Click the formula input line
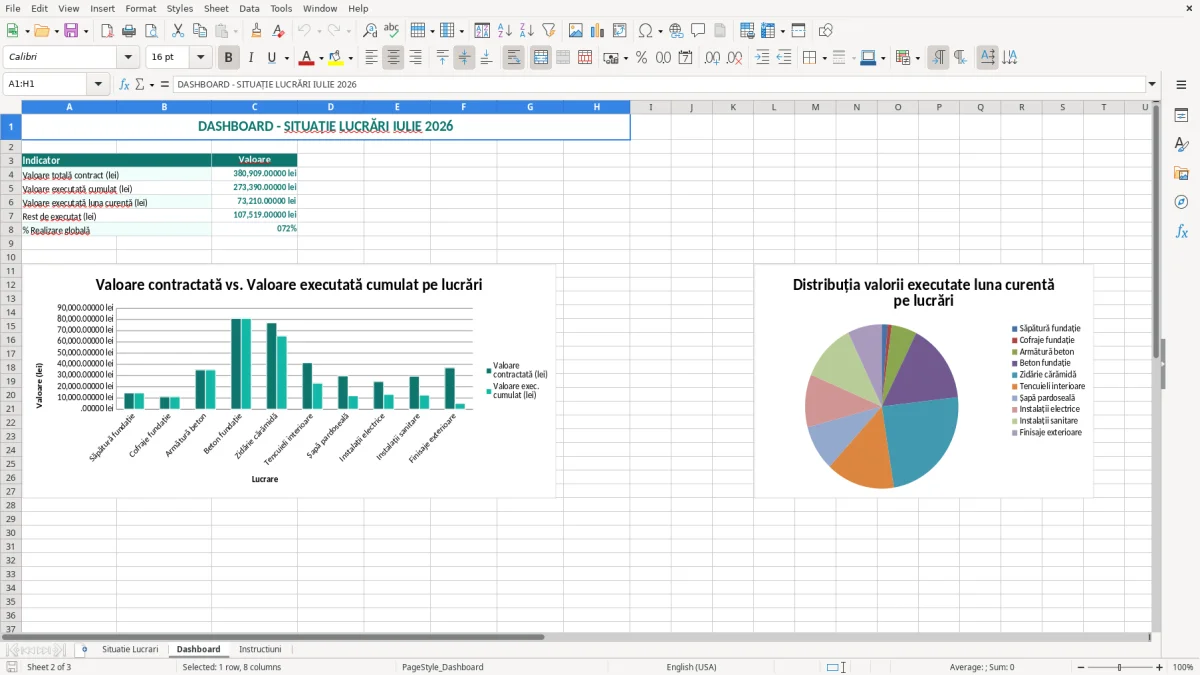 659,84
